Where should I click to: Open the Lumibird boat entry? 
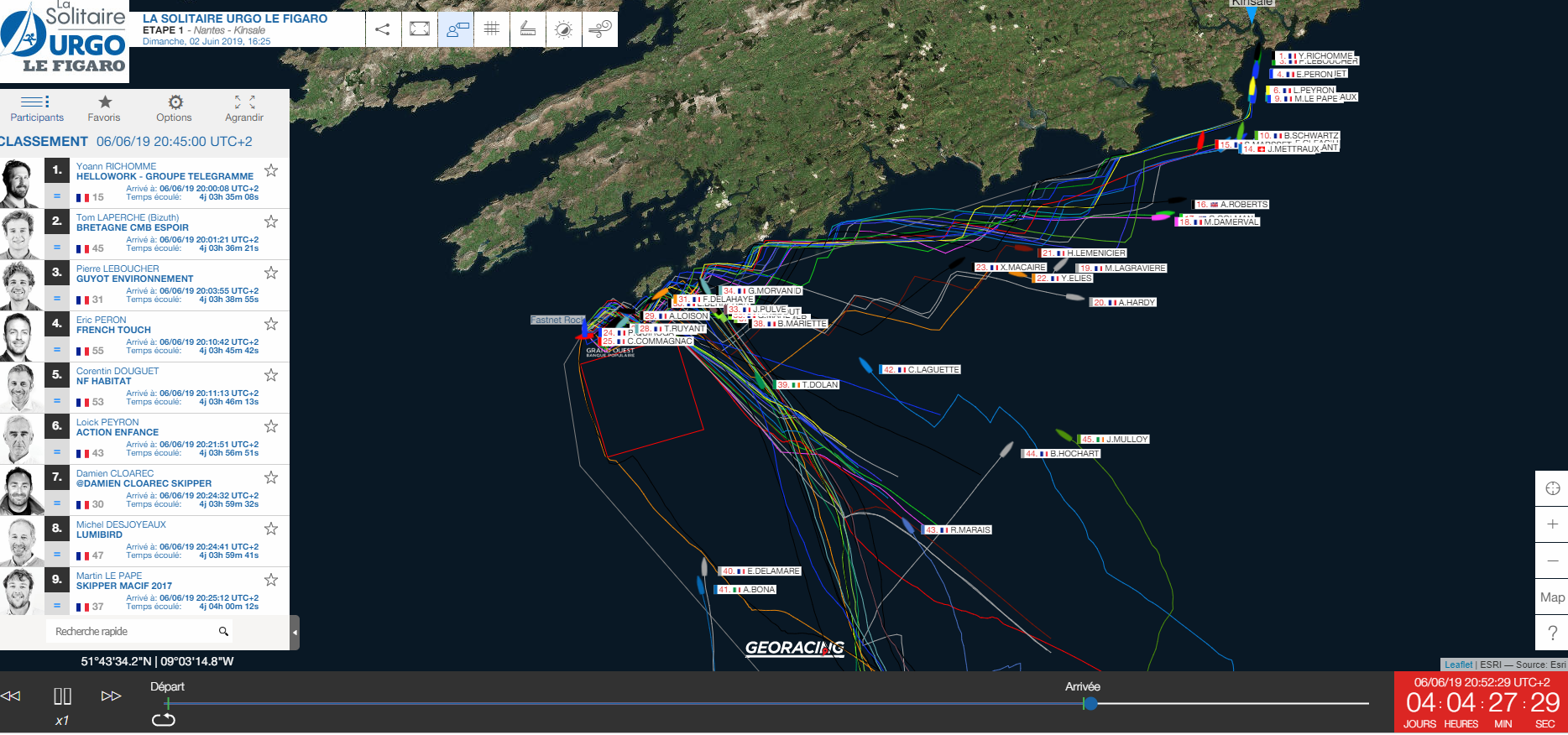[99, 534]
